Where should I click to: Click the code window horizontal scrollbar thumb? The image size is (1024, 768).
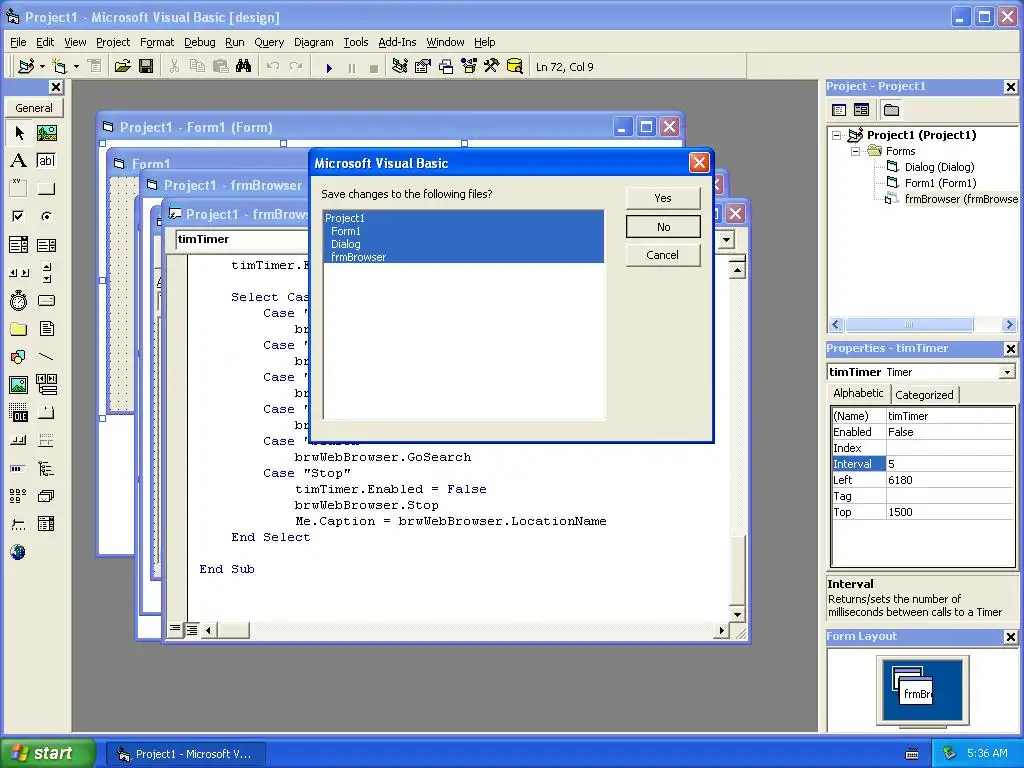click(233, 630)
